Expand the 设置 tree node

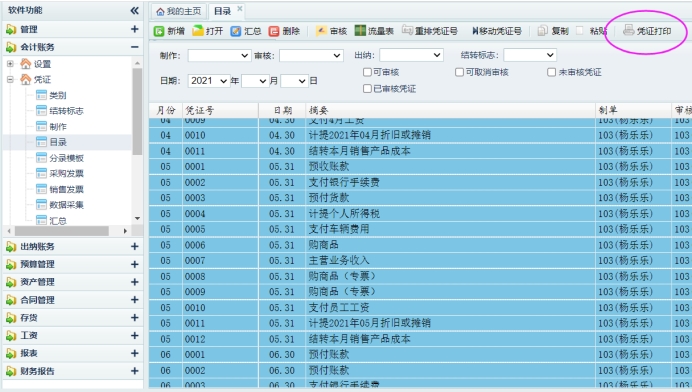[x=10, y=64]
